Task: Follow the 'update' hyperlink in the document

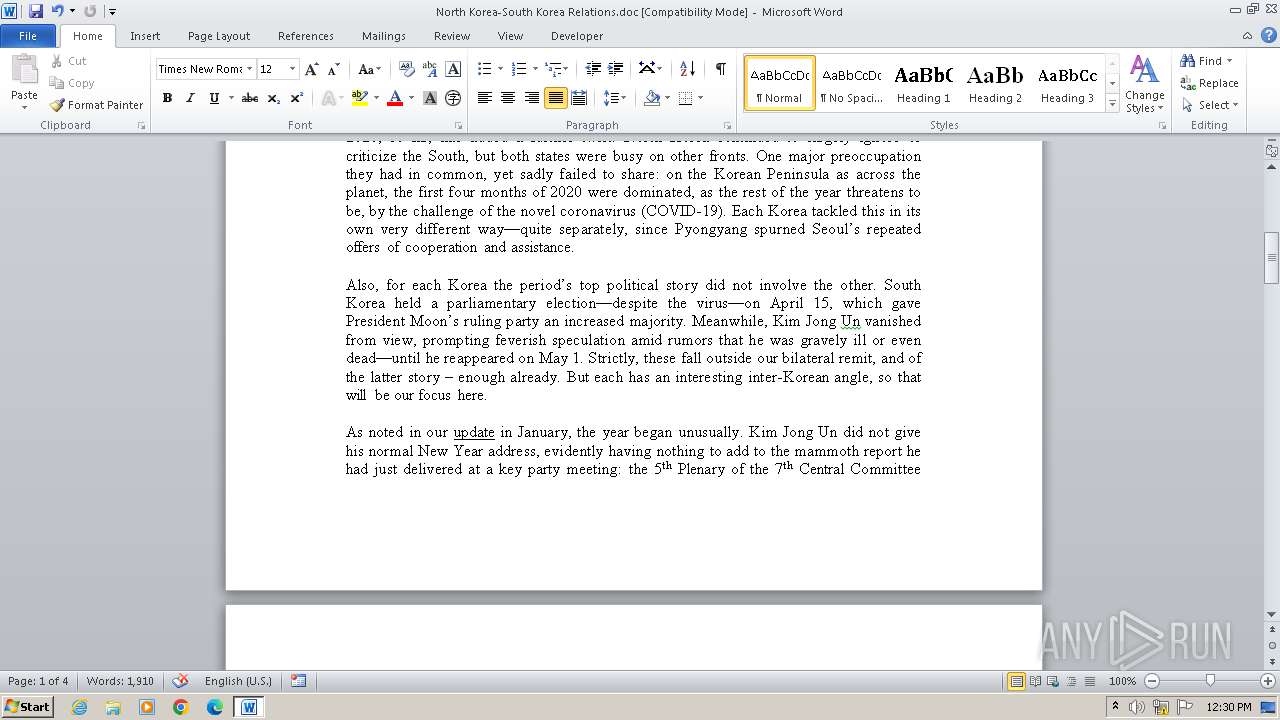Action: click(x=474, y=433)
